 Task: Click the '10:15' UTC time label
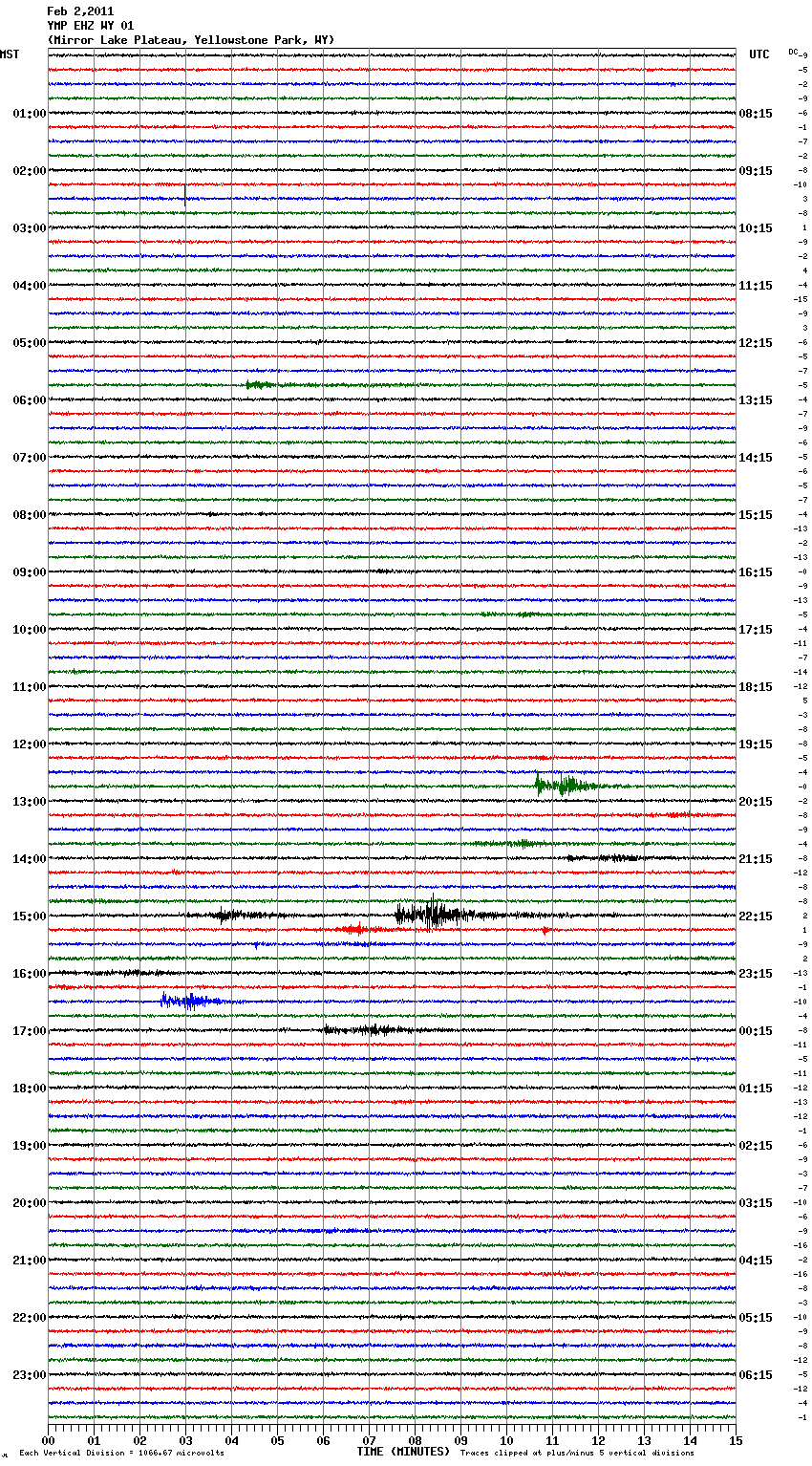point(756,228)
